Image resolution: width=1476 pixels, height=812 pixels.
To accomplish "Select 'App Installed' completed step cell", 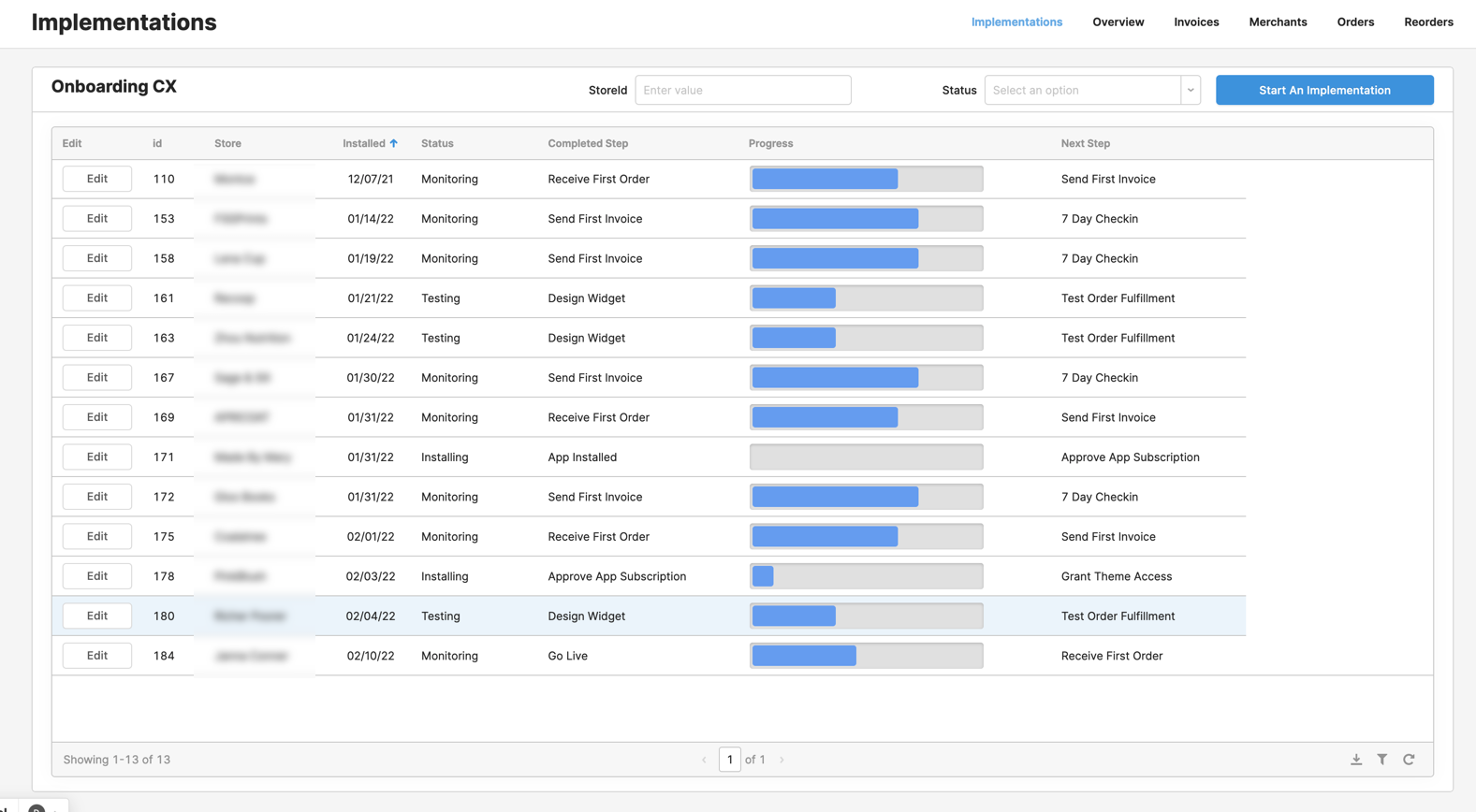I will click(x=582, y=457).
